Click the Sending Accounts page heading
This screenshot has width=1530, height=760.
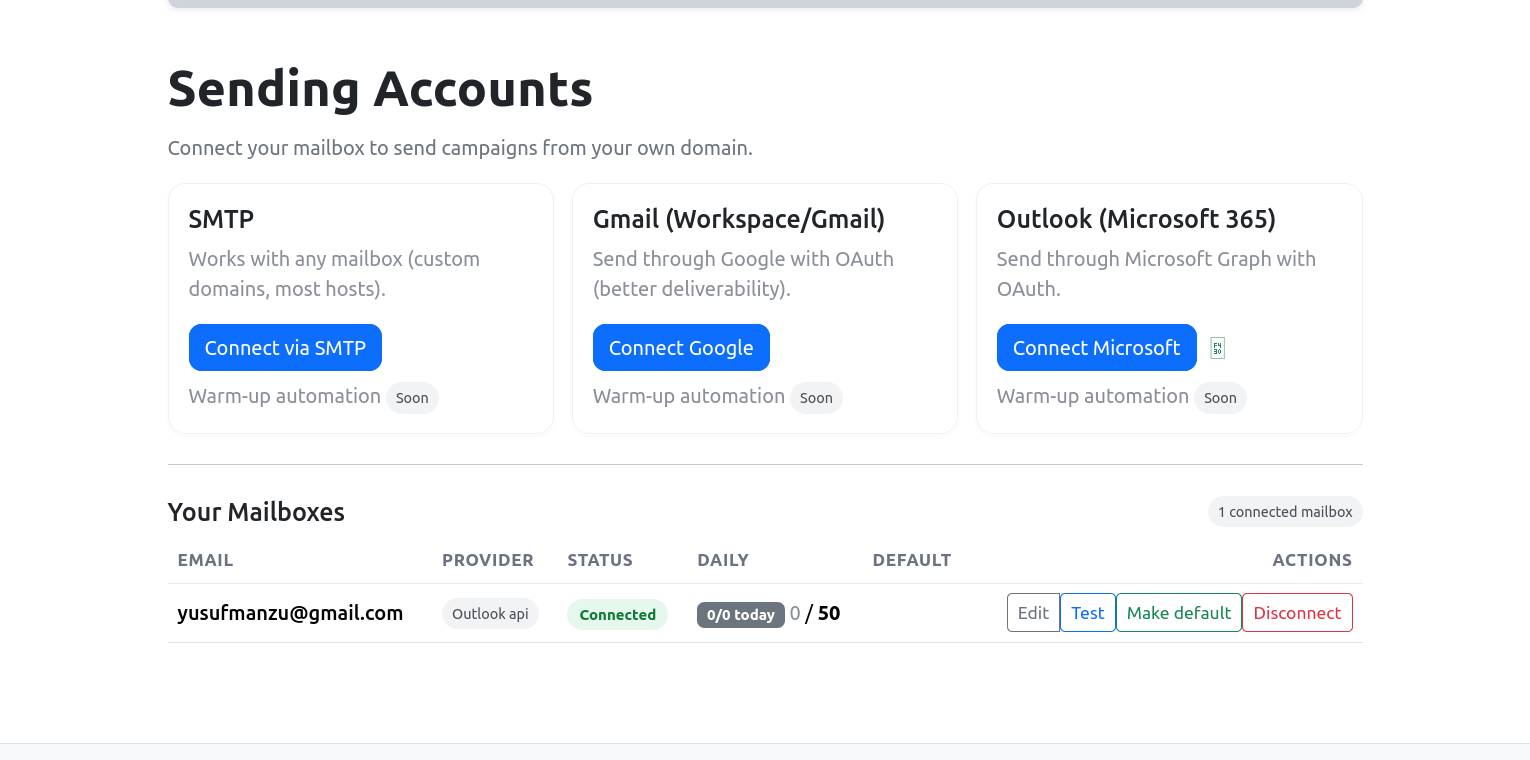point(380,89)
